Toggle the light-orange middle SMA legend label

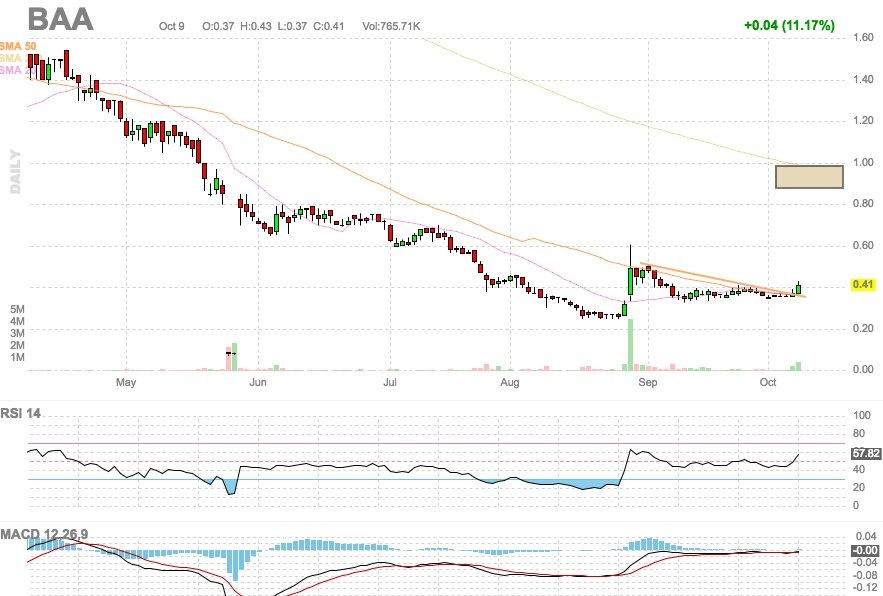pos(10,58)
